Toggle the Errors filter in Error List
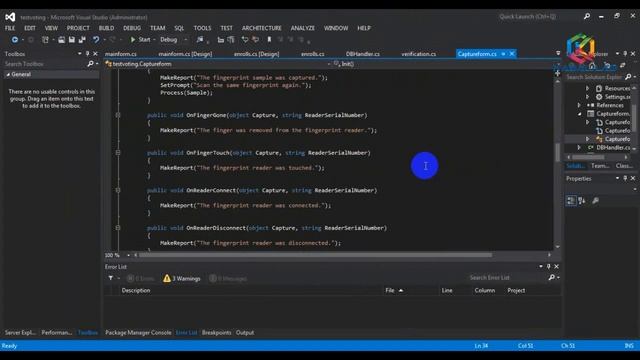640x360 pixels. click(x=140, y=278)
